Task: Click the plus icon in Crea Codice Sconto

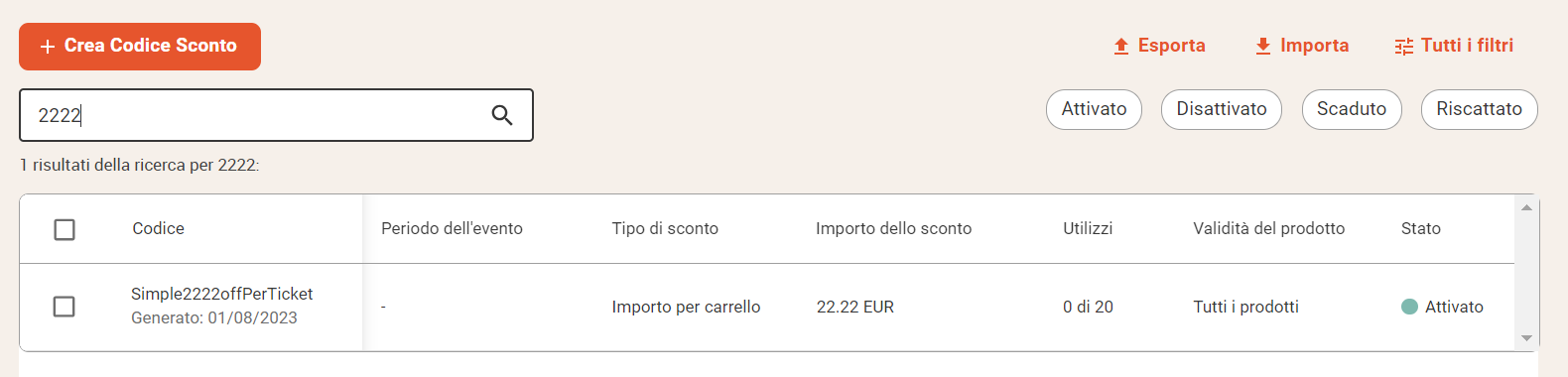Action: [x=47, y=47]
